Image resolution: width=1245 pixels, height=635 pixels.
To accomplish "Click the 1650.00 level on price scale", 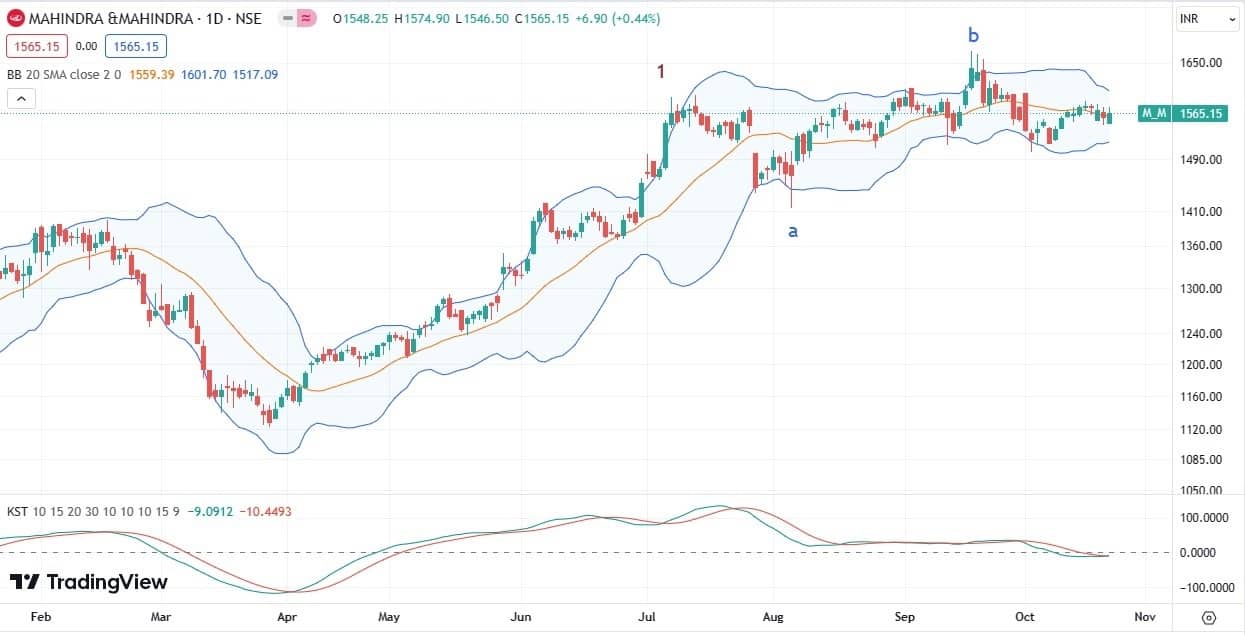I will coord(1200,62).
